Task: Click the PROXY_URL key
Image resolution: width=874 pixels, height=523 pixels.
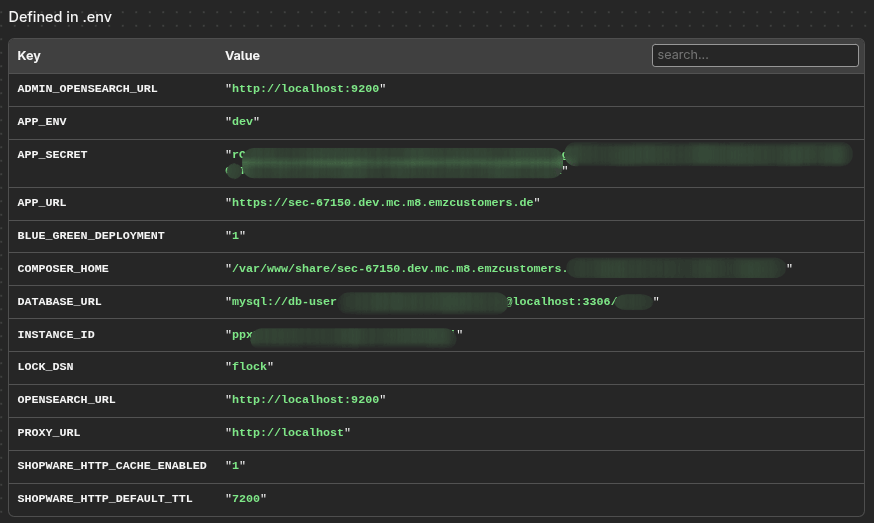Action: pyautogui.click(x=49, y=432)
